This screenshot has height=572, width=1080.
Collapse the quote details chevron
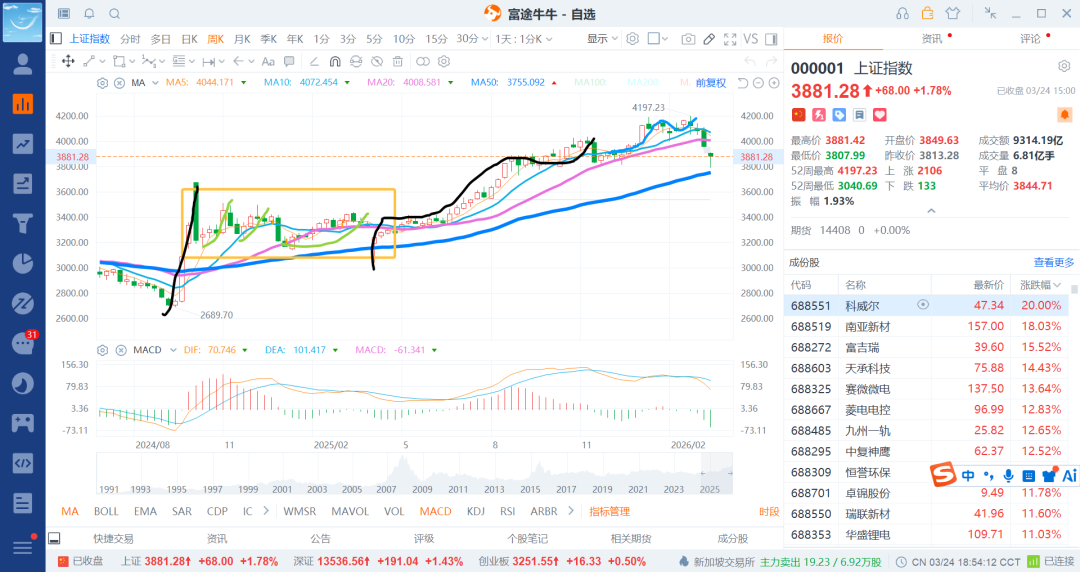click(931, 210)
